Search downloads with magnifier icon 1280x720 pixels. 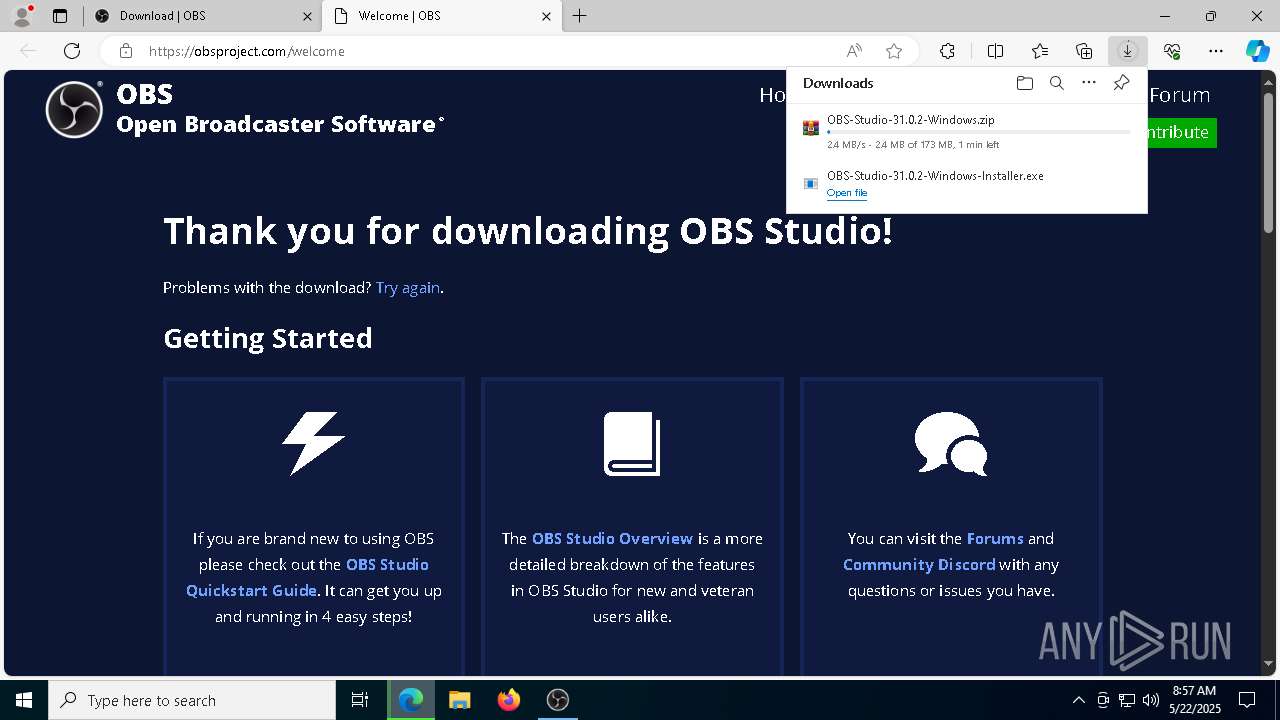(x=1056, y=83)
